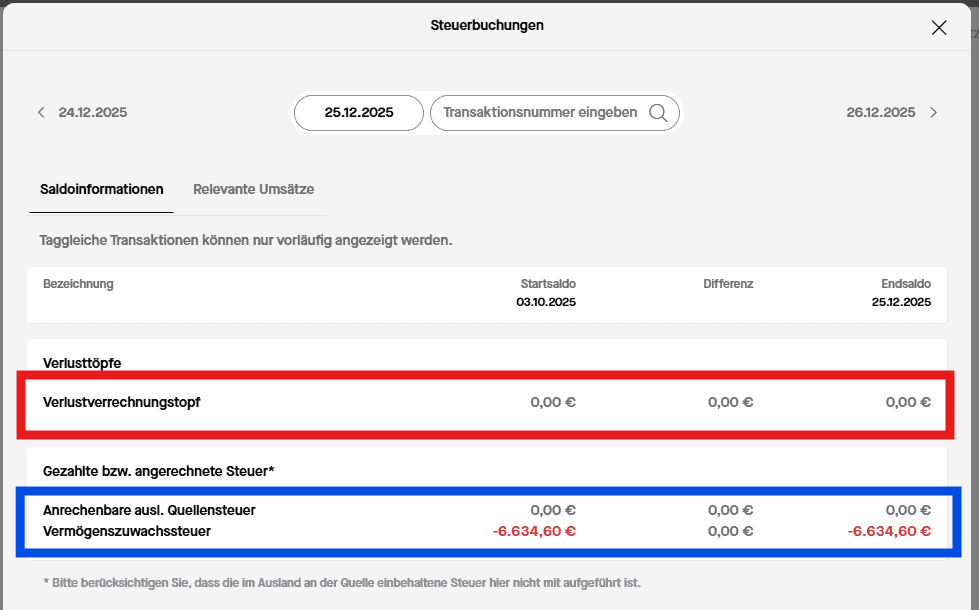Jump to 24.12.2025 date link

point(93,113)
